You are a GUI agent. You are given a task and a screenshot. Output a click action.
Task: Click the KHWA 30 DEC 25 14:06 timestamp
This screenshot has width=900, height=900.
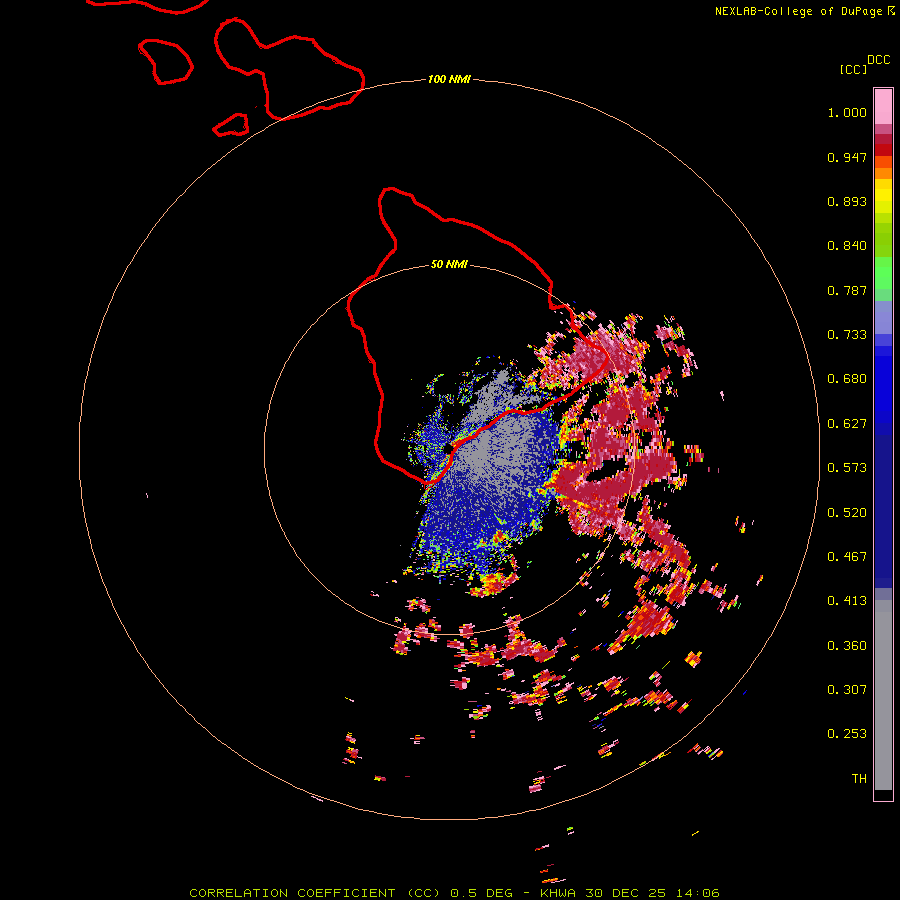click(x=630, y=893)
